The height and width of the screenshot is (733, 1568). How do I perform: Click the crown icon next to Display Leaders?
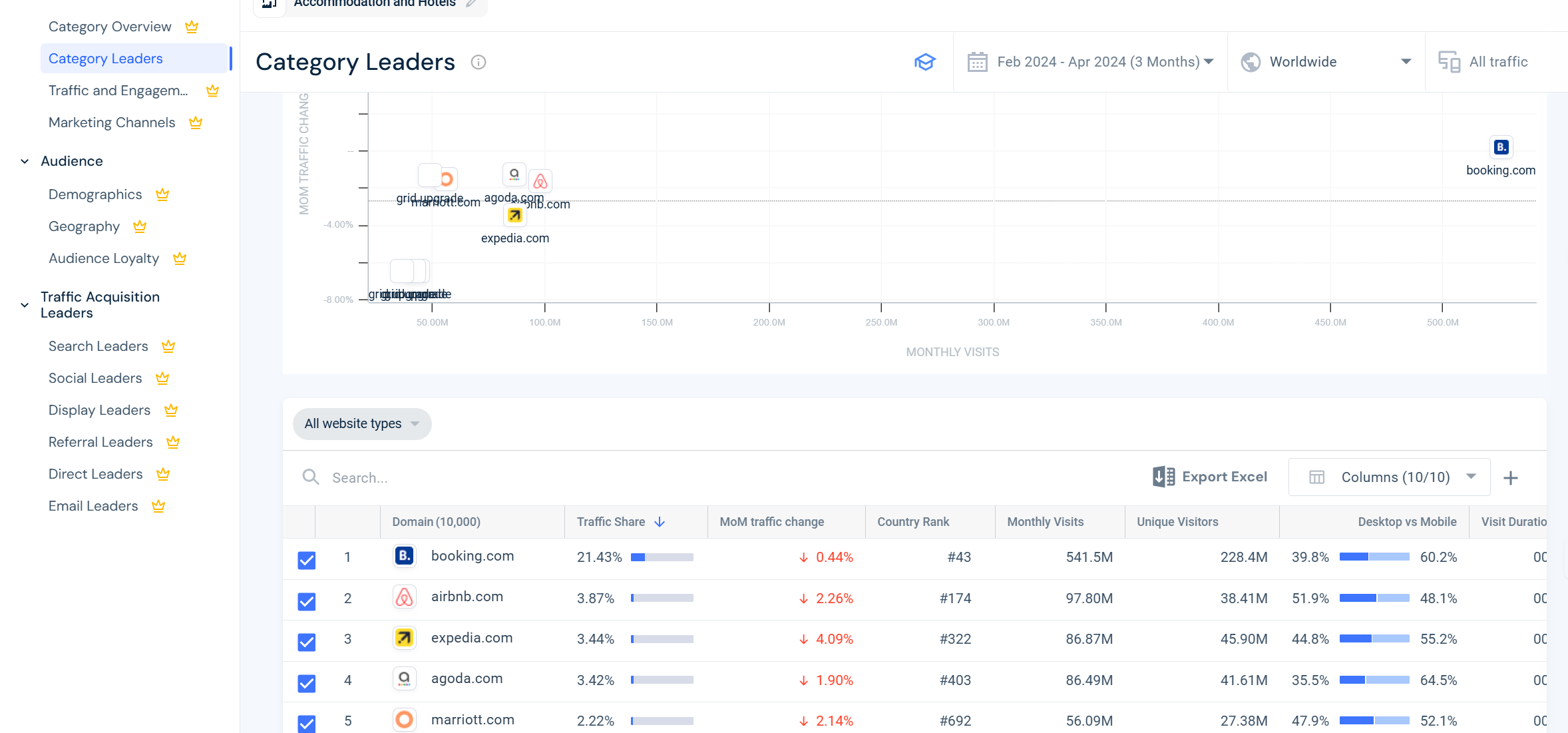[171, 410]
